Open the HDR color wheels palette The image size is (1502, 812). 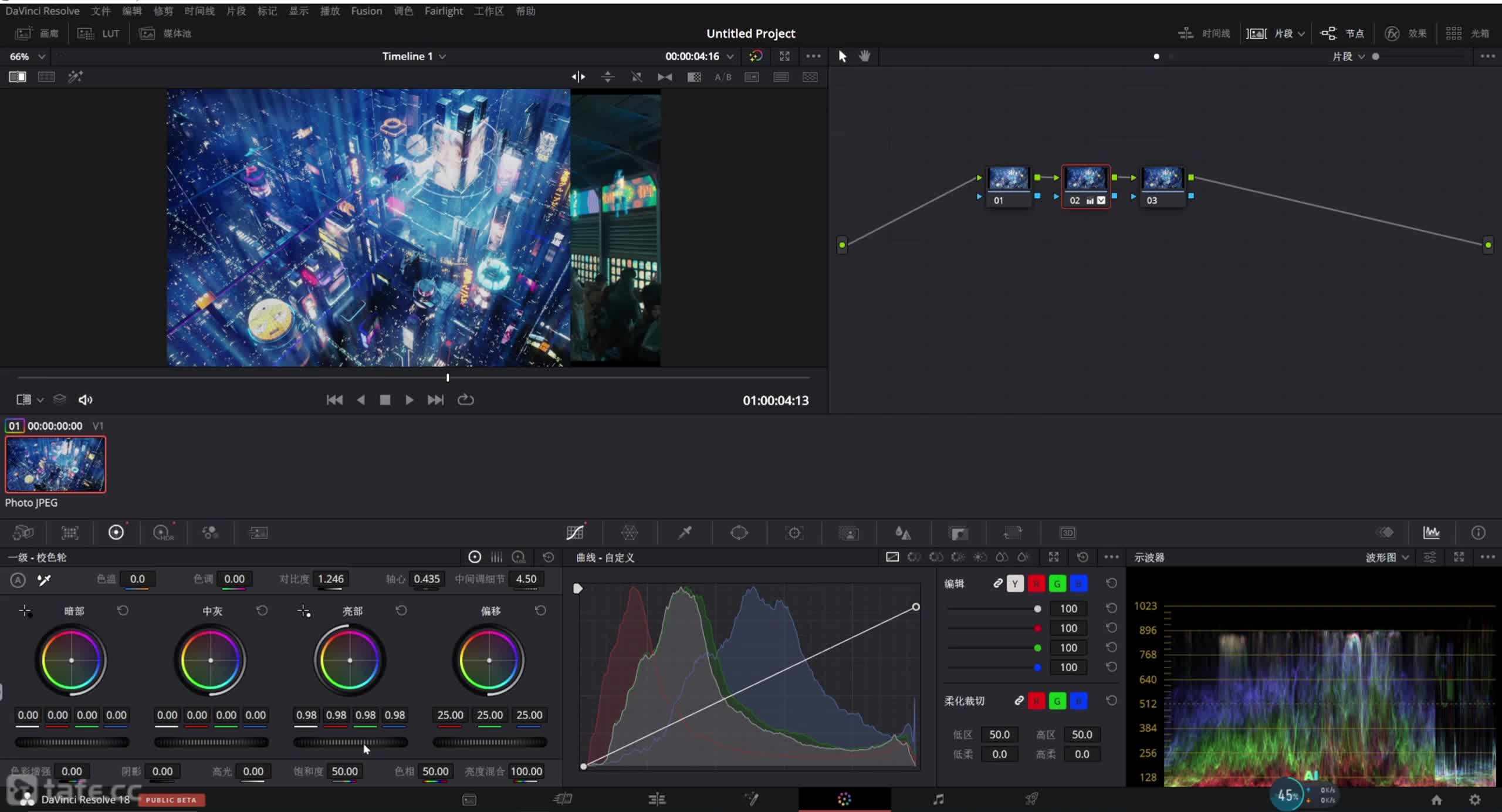click(163, 533)
